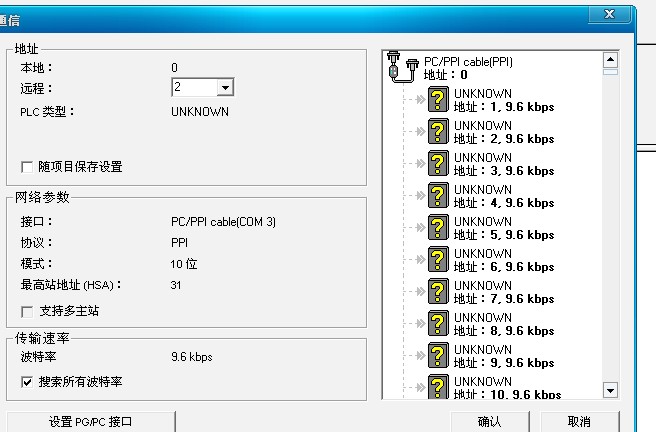Enable the 随项目保存设置 checkbox
The width and height of the screenshot is (656, 432).
click(27, 167)
